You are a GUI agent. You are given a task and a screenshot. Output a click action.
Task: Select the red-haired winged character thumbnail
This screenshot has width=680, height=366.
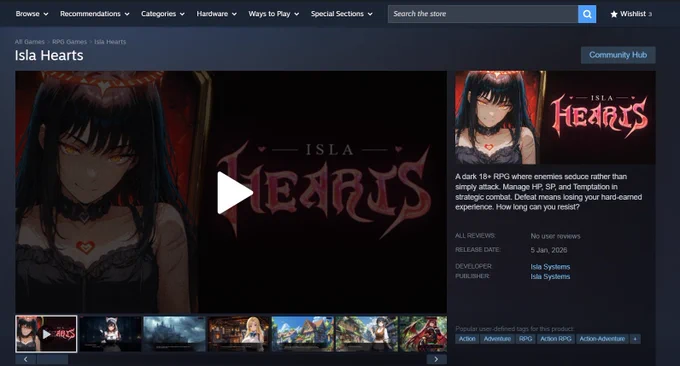click(423, 334)
